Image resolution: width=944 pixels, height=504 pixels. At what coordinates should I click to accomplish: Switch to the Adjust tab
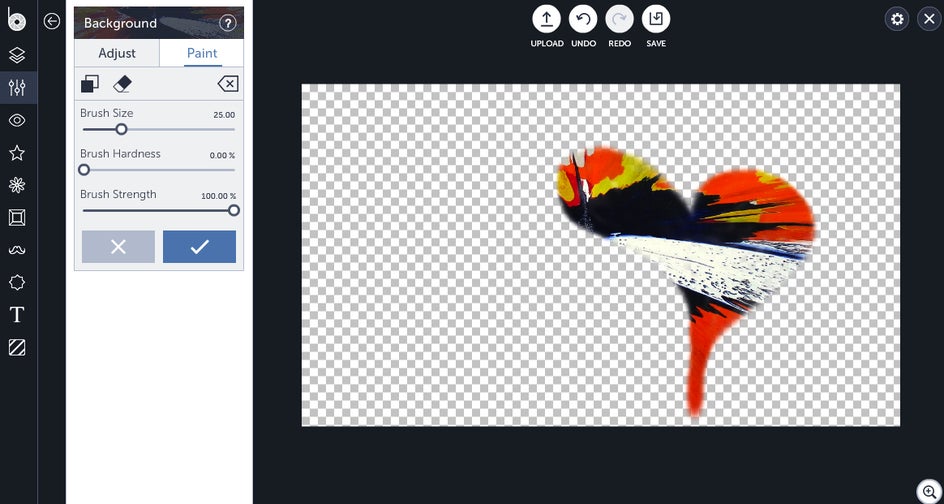117,53
